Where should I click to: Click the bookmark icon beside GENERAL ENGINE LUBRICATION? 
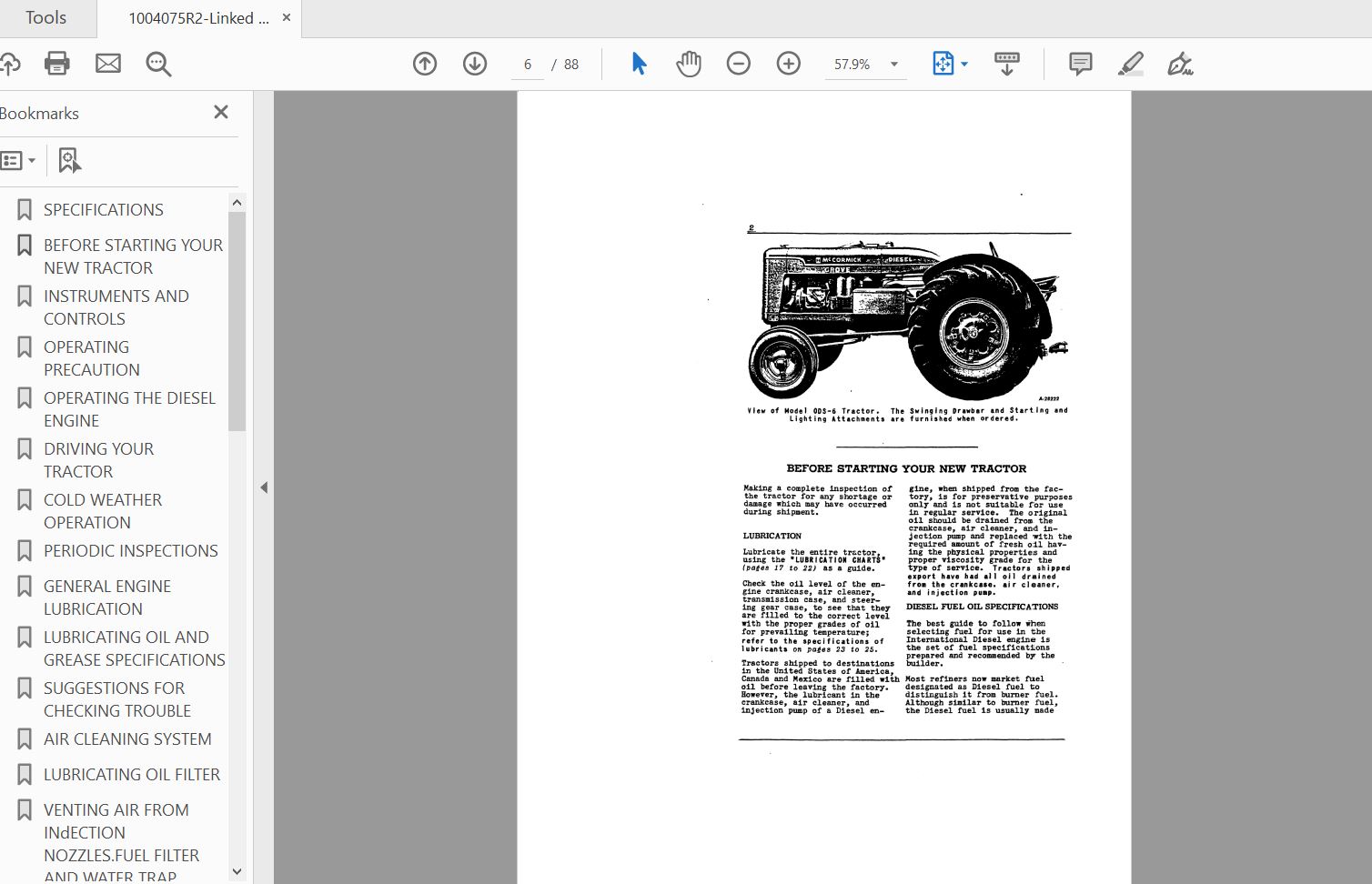pos(25,587)
